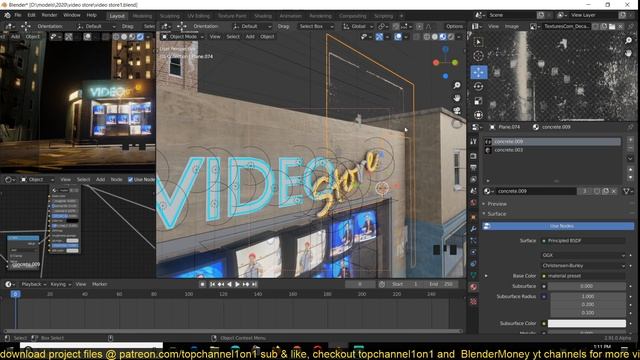Switch to the Layout workspace tab
Viewport: 640px width, 360px height.
coord(117,16)
